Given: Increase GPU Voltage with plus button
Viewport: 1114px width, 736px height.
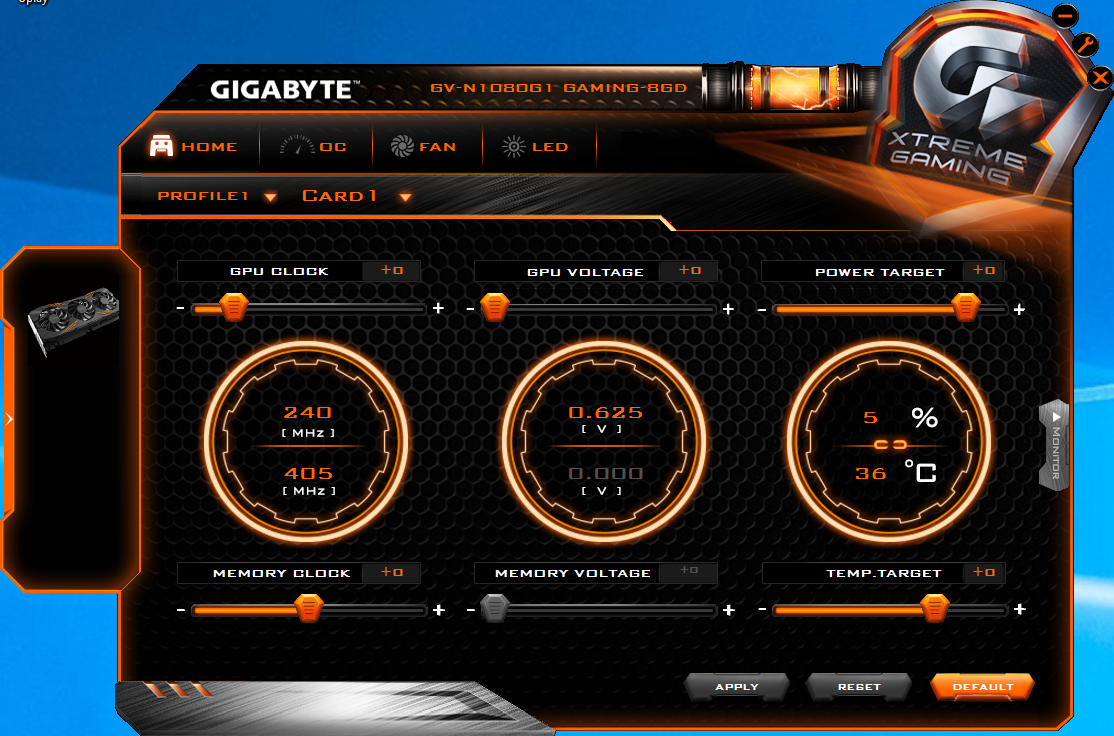Looking at the screenshot, I should click(x=728, y=309).
